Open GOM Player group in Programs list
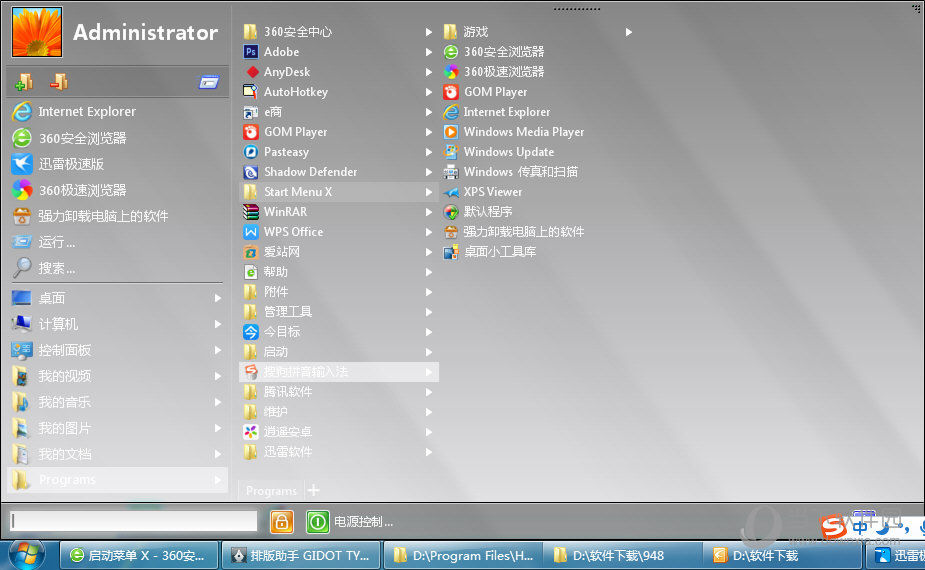Viewport: 925px width, 570px height. tap(339, 132)
